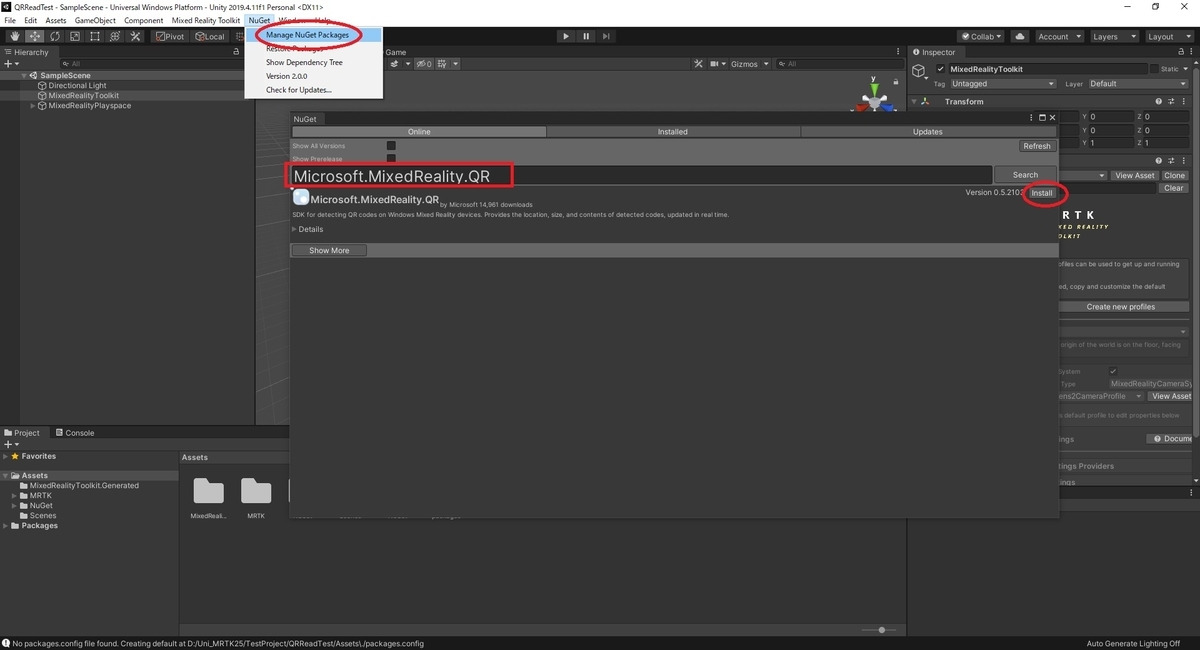Toggle Show Prerelease checkbox
This screenshot has width=1200, height=650.
pos(391,158)
